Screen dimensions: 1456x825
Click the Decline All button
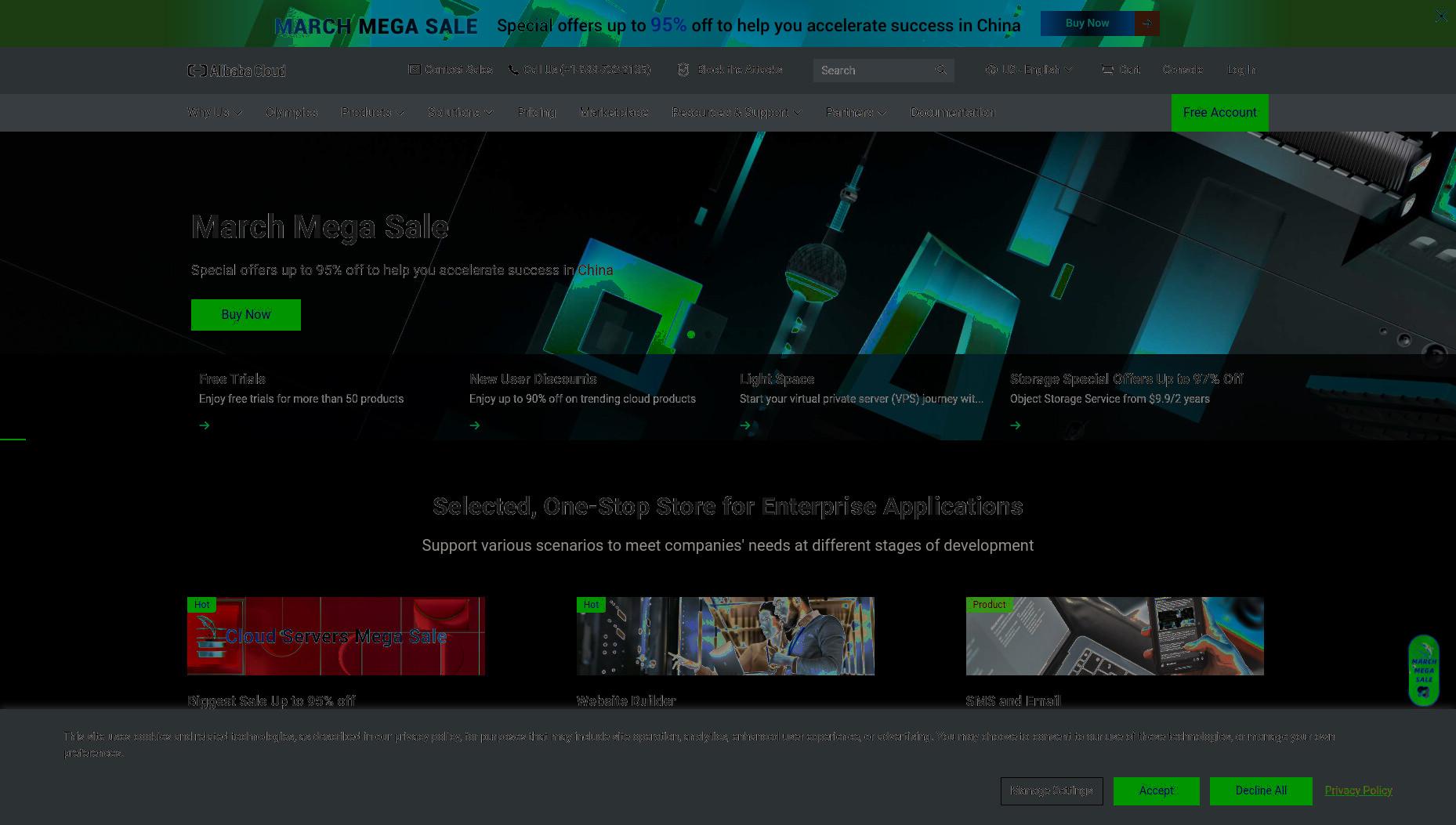[x=1261, y=791]
